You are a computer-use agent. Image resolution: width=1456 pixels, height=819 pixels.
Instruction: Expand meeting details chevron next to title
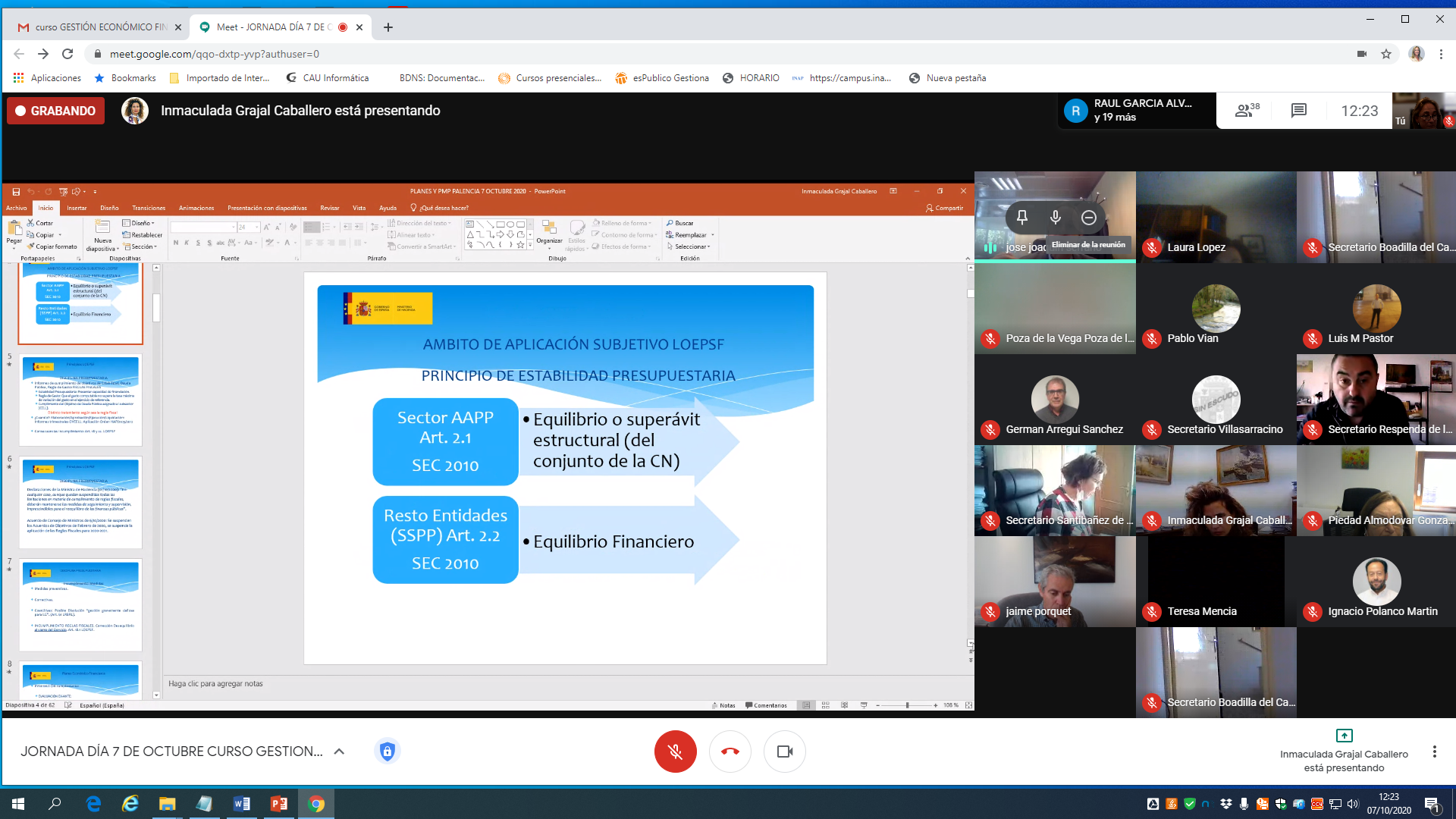point(339,752)
